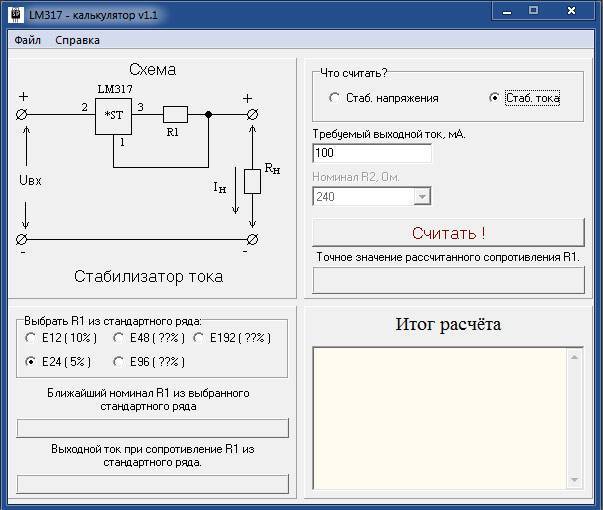The image size is (603, 510).
Task: Open the Файл menu
Action: [28, 40]
